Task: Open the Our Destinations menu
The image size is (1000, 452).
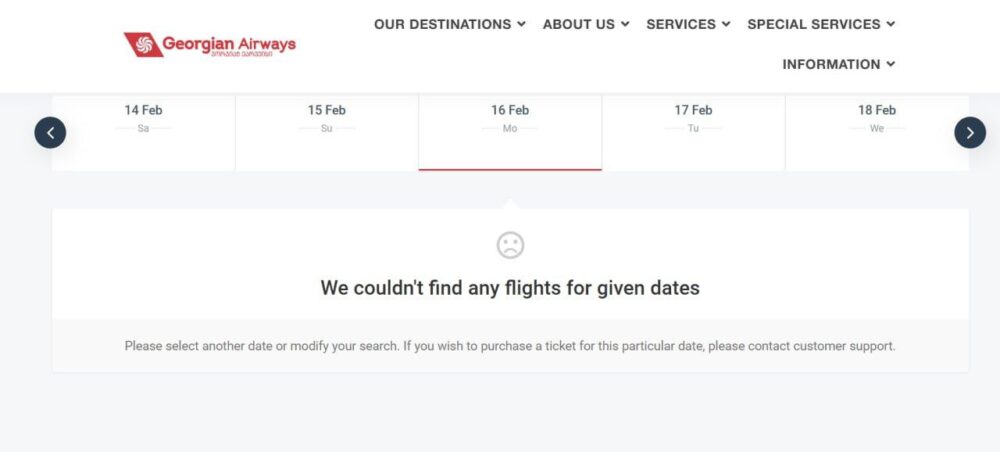Action: [x=442, y=24]
